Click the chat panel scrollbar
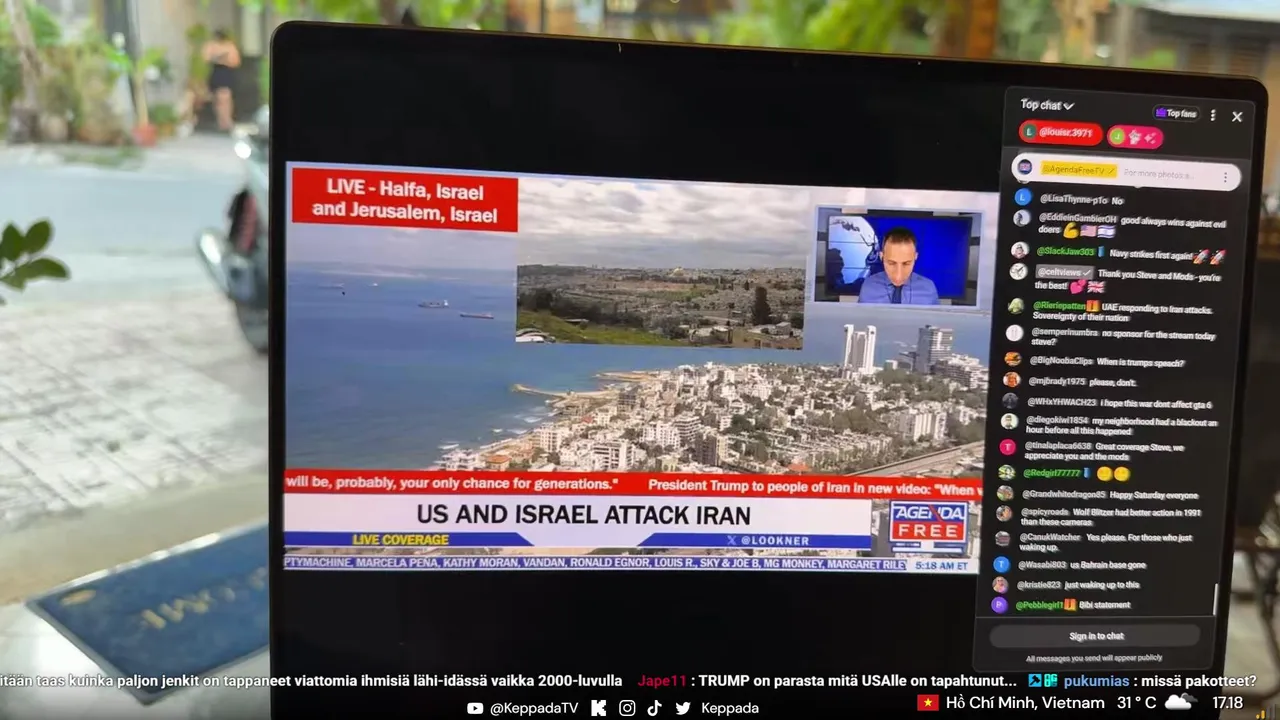 [x=1216, y=600]
